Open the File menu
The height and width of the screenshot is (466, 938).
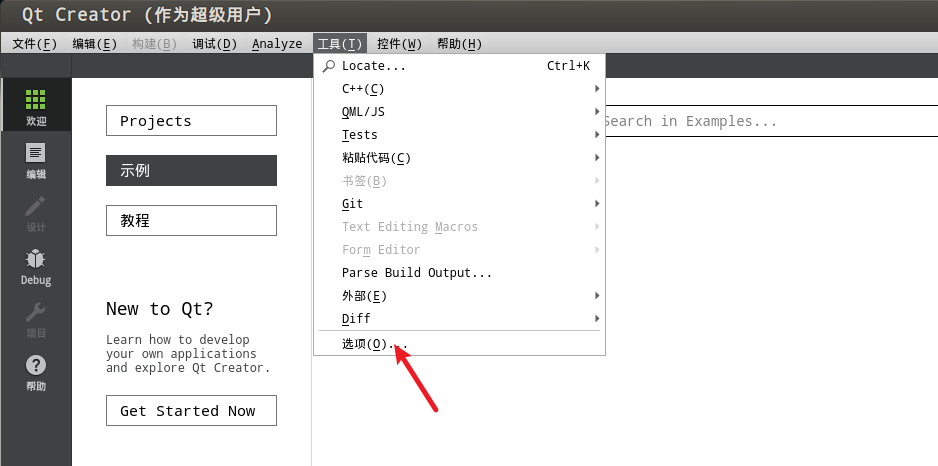tap(35, 44)
